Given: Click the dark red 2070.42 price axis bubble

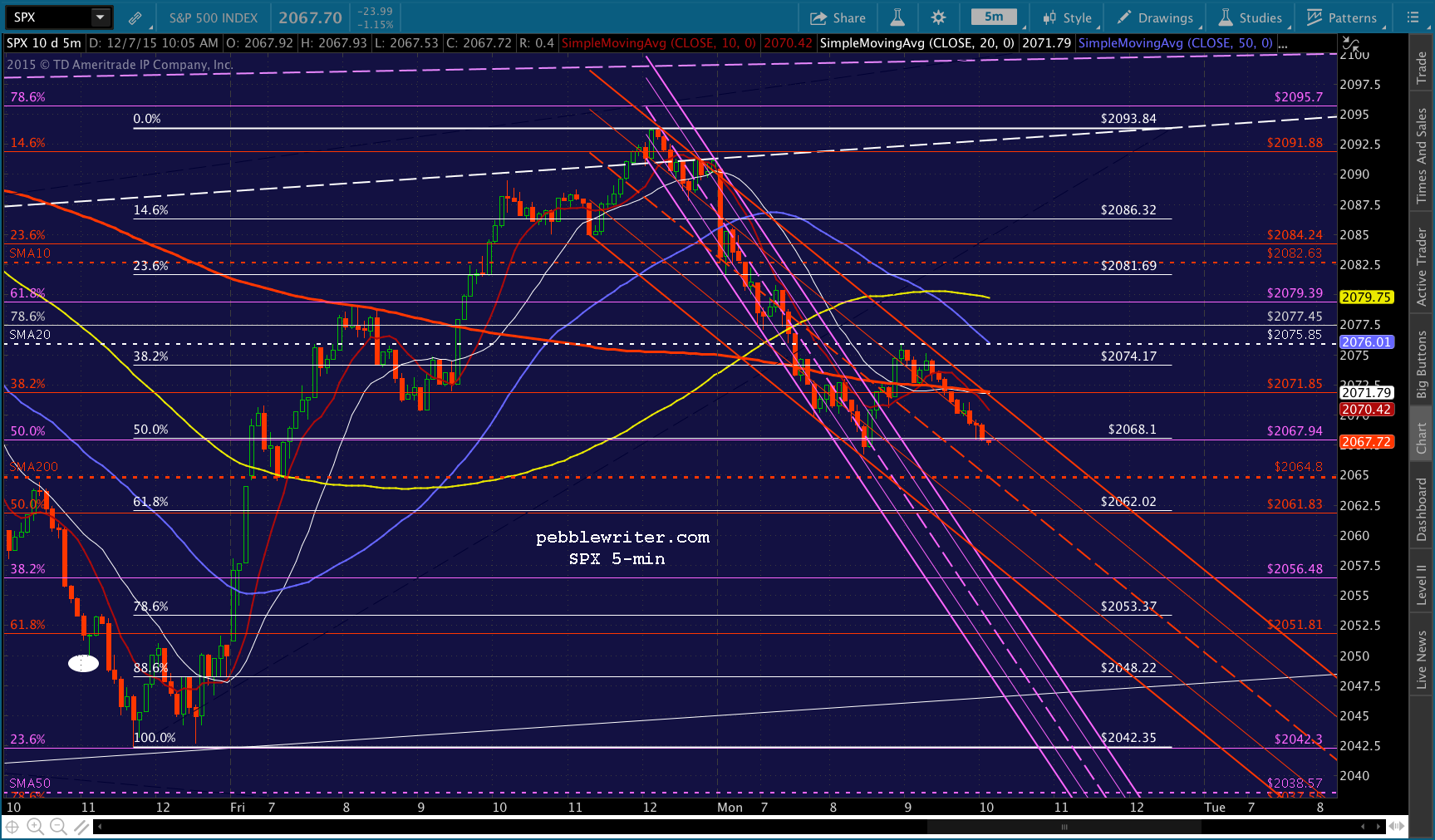Looking at the screenshot, I should 1366,409.
